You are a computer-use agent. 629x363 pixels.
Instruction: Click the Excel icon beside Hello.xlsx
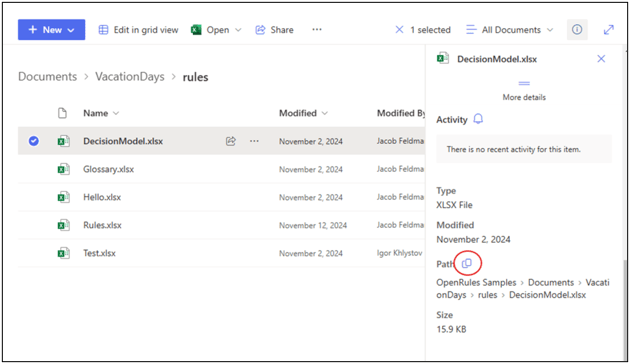[x=63, y=197]
